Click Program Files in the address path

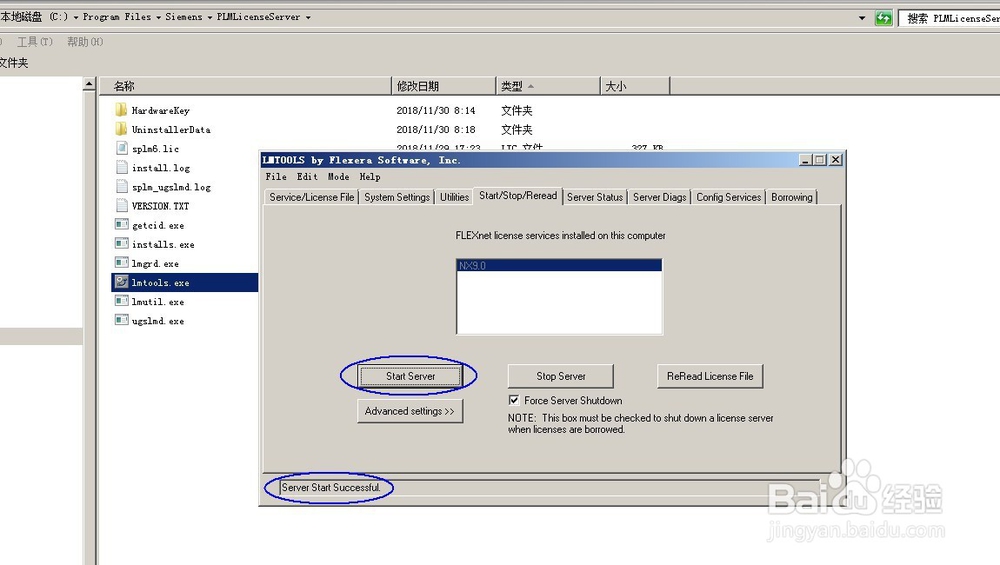click(117, 17)
